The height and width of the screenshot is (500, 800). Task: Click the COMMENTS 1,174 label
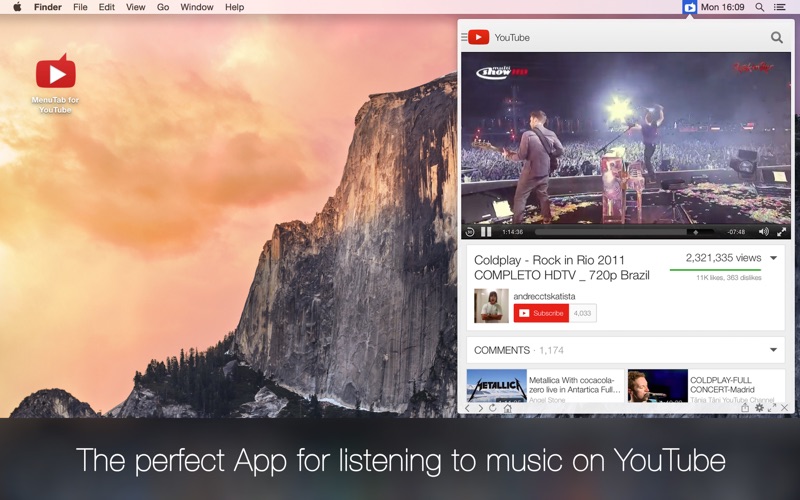[519, 351]
